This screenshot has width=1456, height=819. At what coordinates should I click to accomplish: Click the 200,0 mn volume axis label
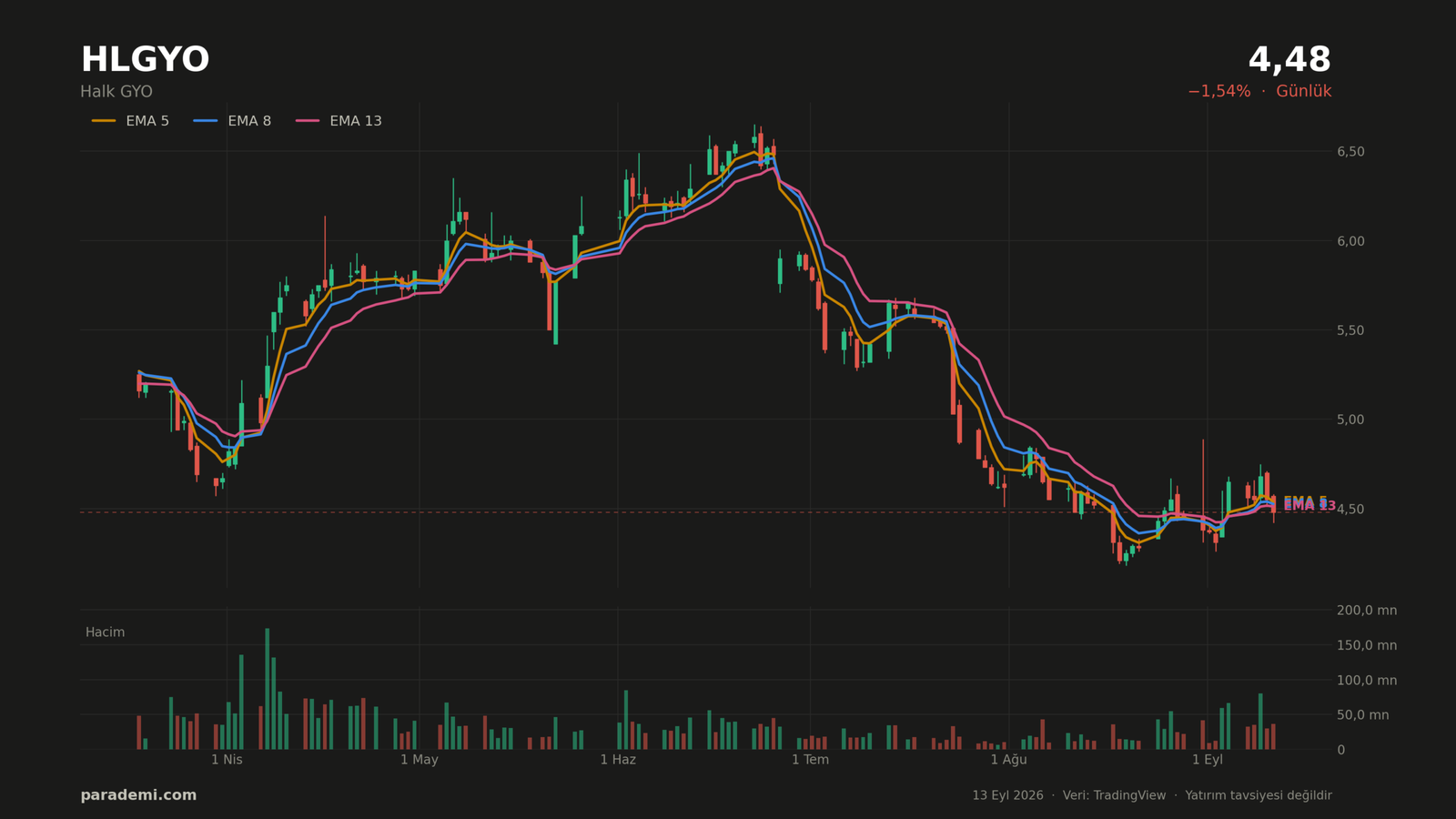[x=1367, y=611]
